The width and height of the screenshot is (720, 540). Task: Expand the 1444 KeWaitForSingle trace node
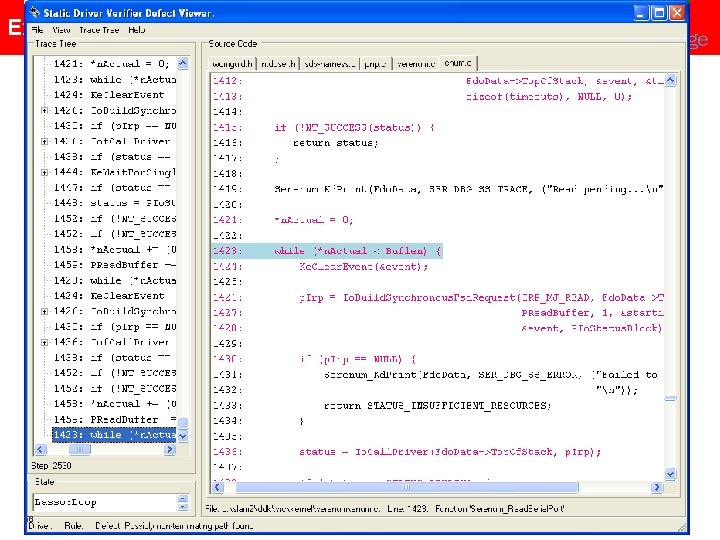(x=44, y=173)
